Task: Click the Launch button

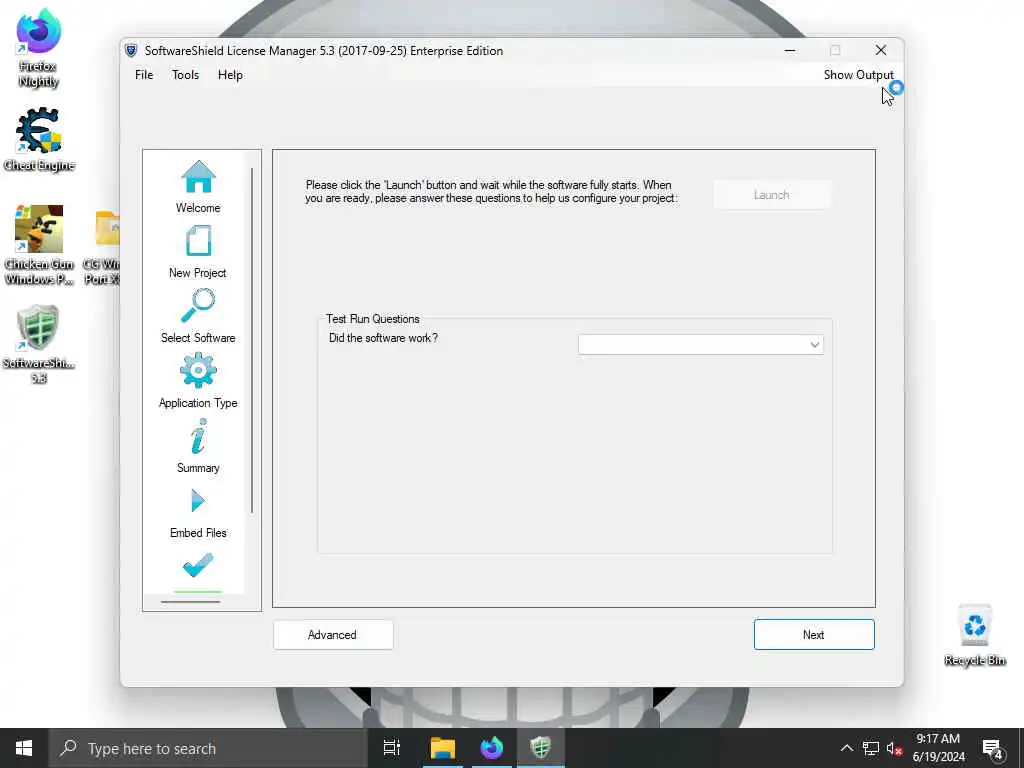Action: [772, 195]
